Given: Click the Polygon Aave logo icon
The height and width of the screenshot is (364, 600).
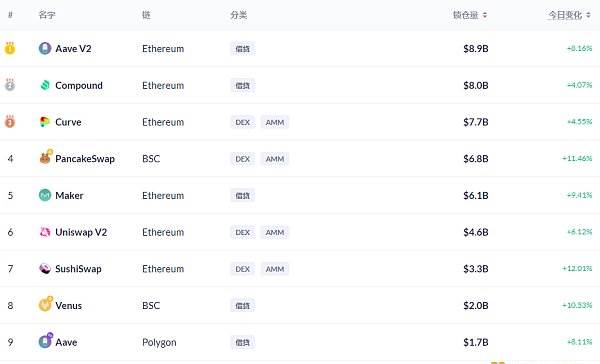Looking at the screenshot, I should click(x=46, y=341).
